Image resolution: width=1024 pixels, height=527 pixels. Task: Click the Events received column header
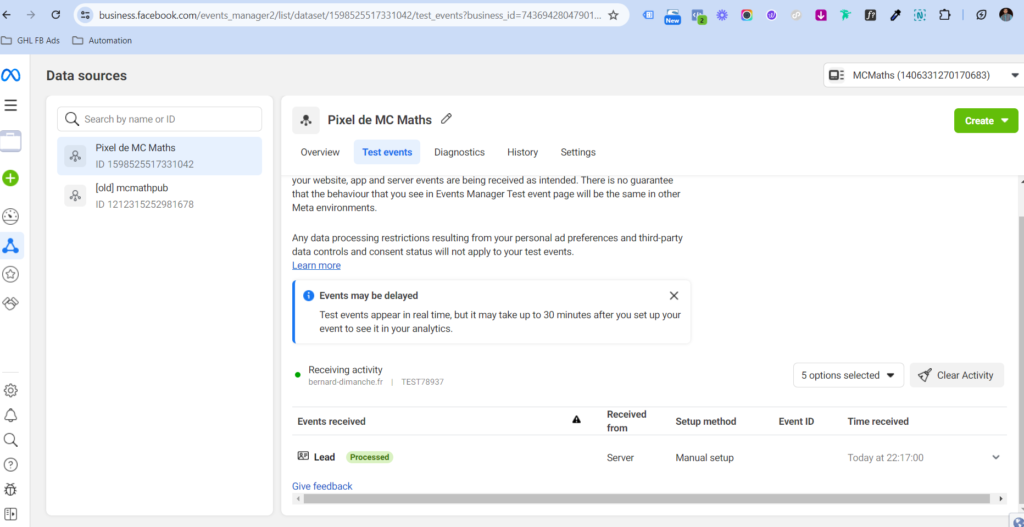click(331, 421)
